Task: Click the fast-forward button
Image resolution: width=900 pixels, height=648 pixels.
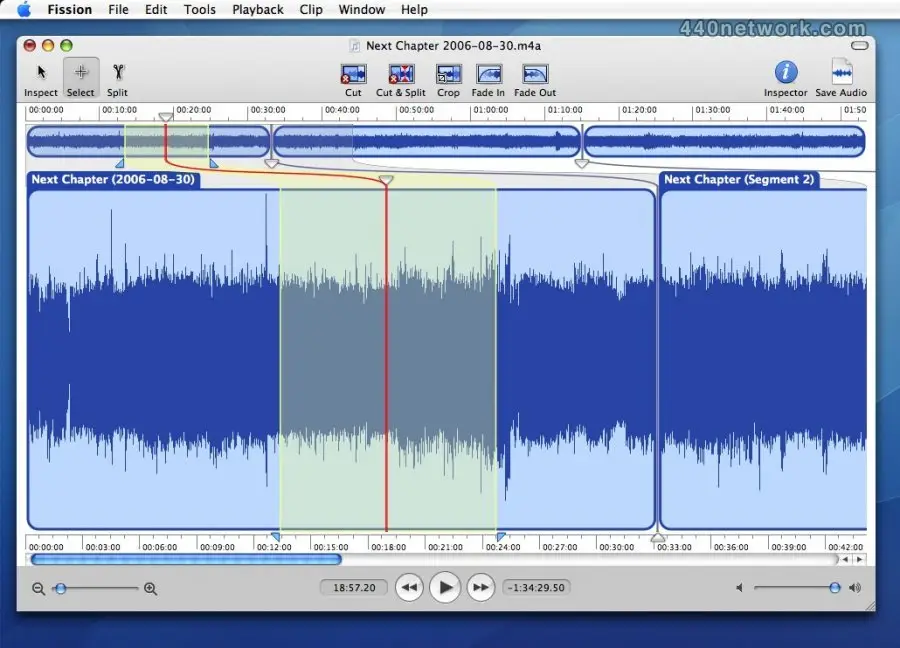Action: [x=481, y=588]
